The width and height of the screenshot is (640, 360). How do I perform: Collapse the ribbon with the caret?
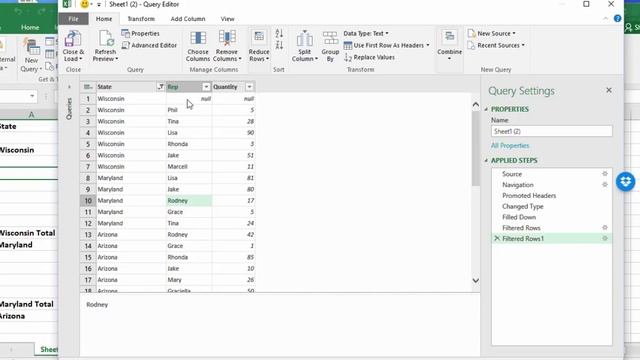coord(605,19)
